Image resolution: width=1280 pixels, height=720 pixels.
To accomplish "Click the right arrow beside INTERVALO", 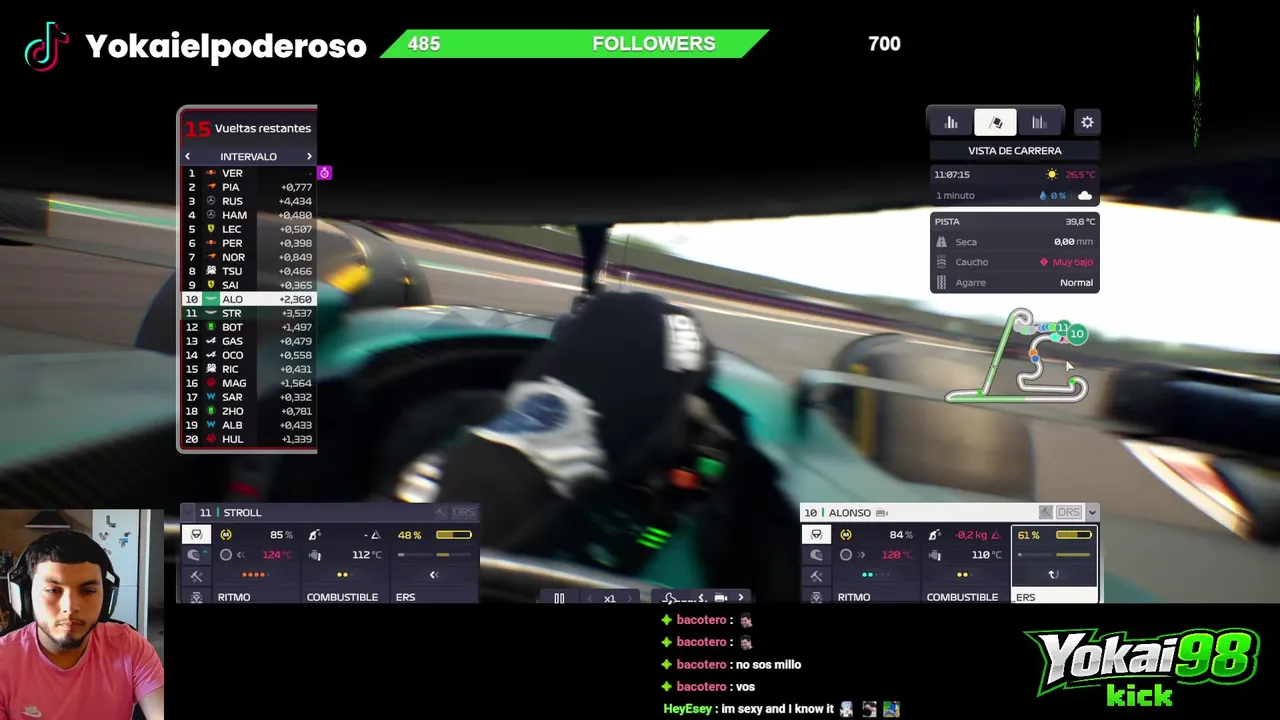I will pyautogui.click(x=309, y=157).
